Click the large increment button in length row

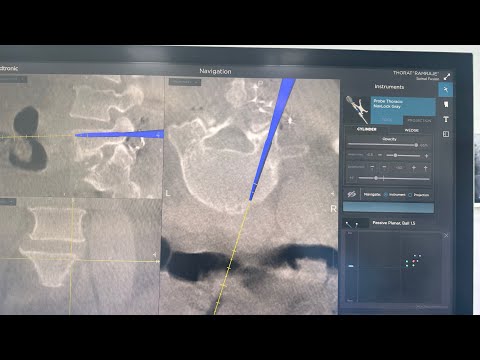(x=426, y=168)
